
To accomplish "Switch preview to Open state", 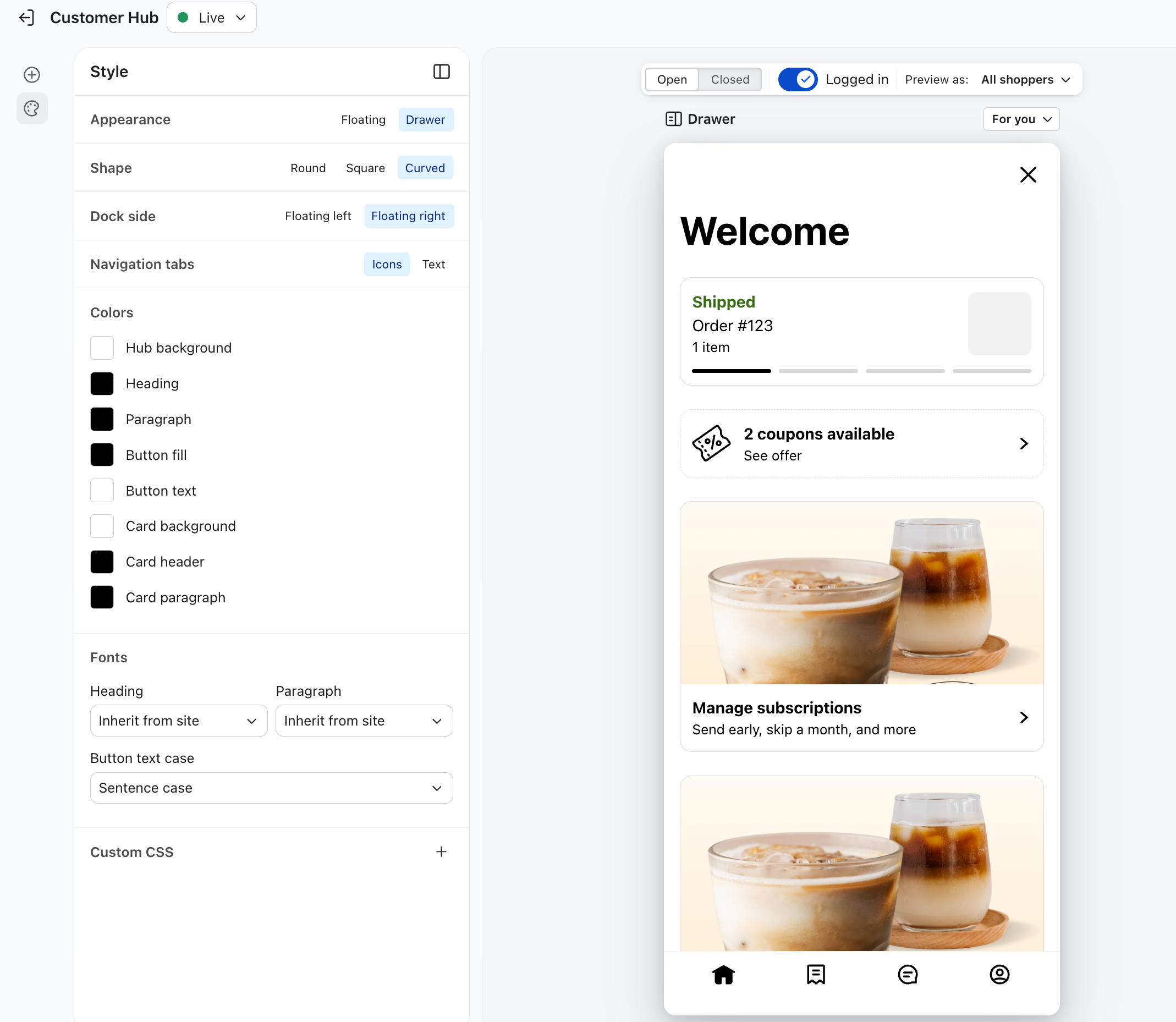I will tap(672, 79).
